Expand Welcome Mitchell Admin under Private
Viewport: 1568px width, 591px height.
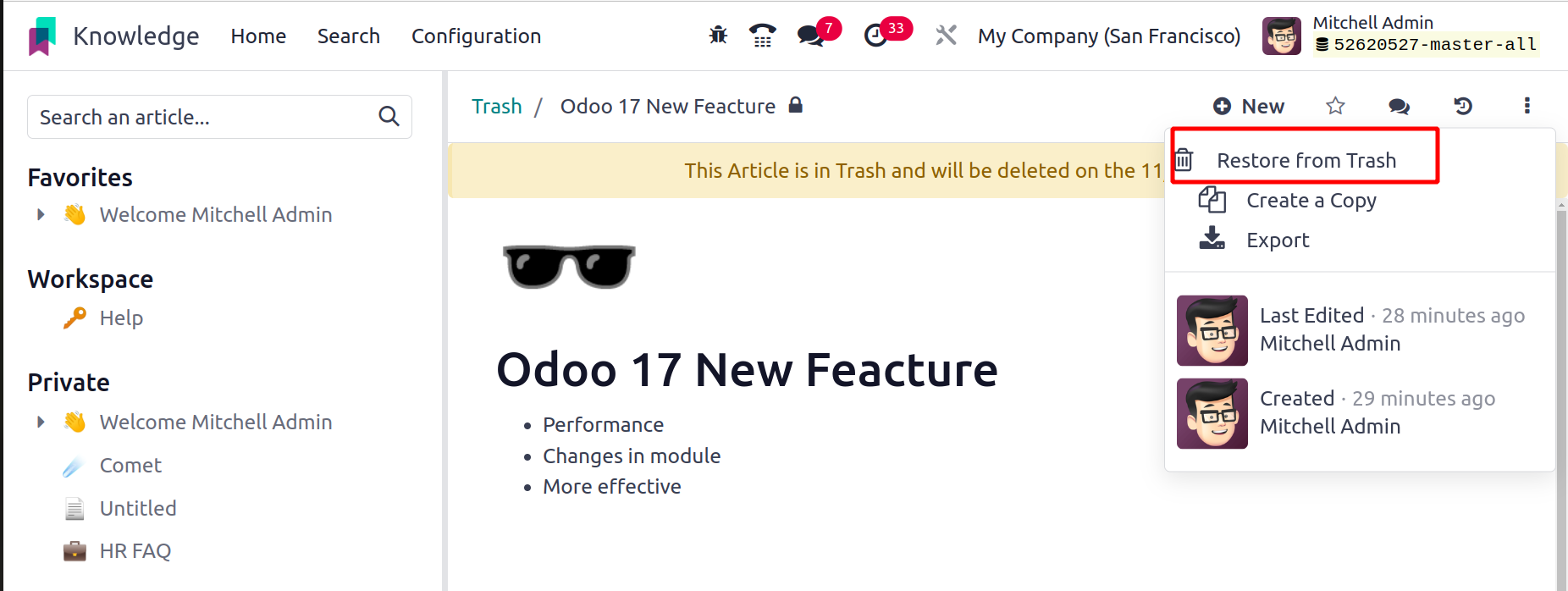(x=41, y=422)
